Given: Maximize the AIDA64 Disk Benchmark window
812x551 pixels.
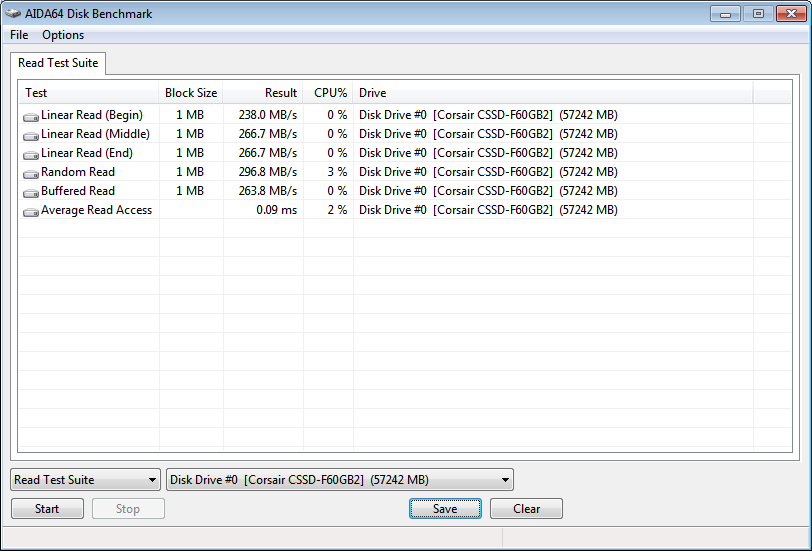Looking at the screenshot, I should point(758,14).
